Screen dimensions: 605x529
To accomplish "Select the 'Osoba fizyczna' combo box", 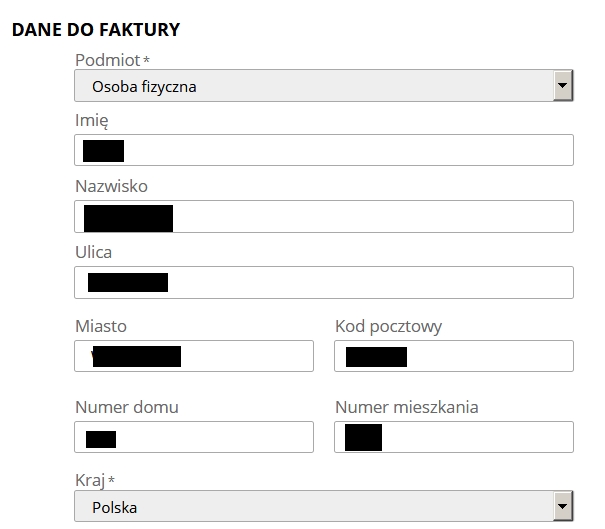I will pyautogui.click(x=324, y=86).
